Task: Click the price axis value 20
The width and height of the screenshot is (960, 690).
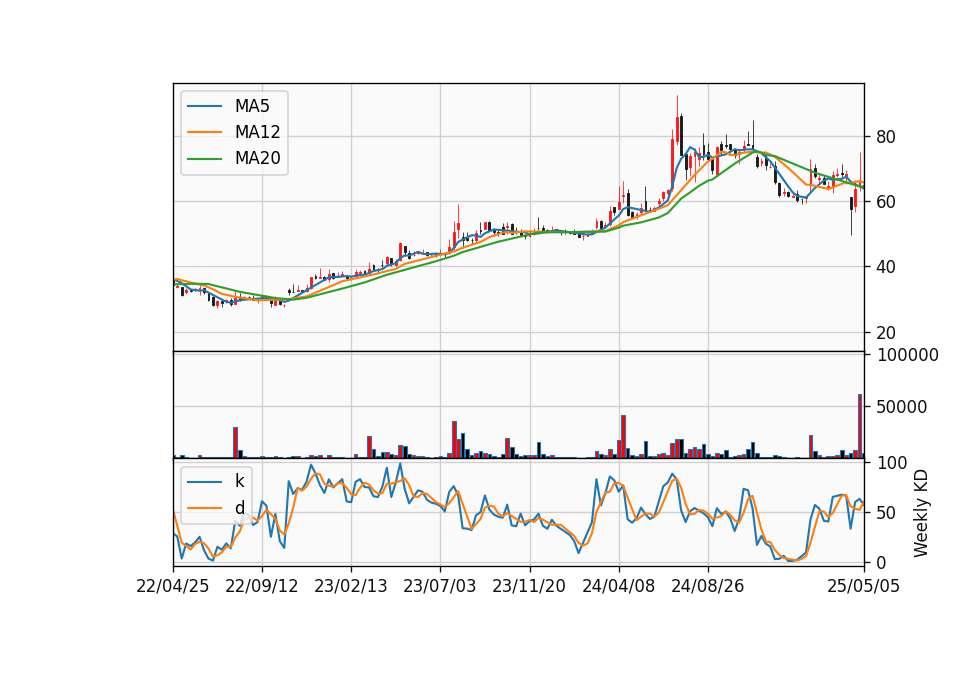Action: 886,332
